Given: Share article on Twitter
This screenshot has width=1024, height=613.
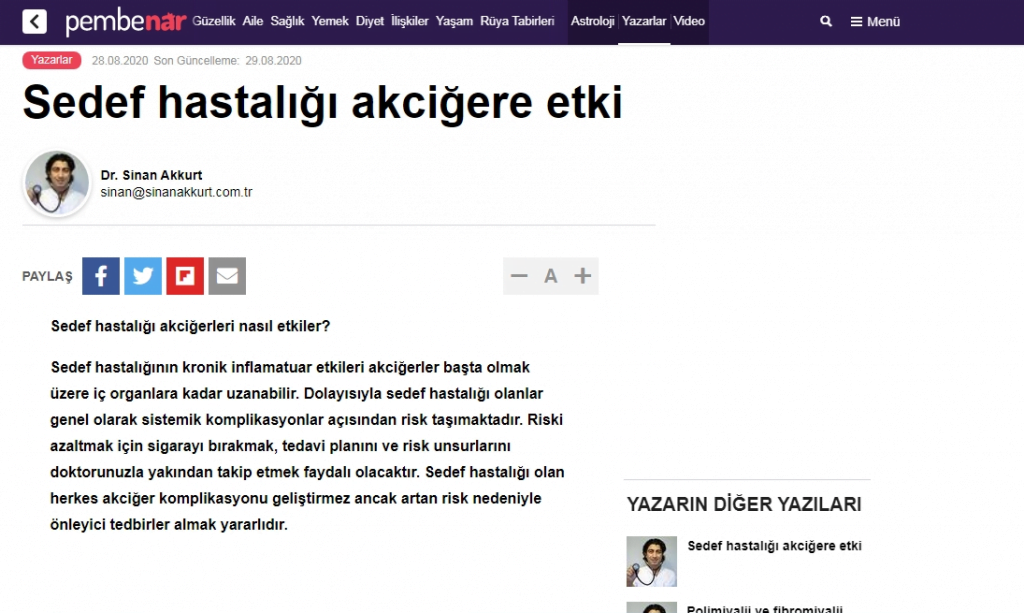Looking at the screenshot, I should click(x=143, y=276).
